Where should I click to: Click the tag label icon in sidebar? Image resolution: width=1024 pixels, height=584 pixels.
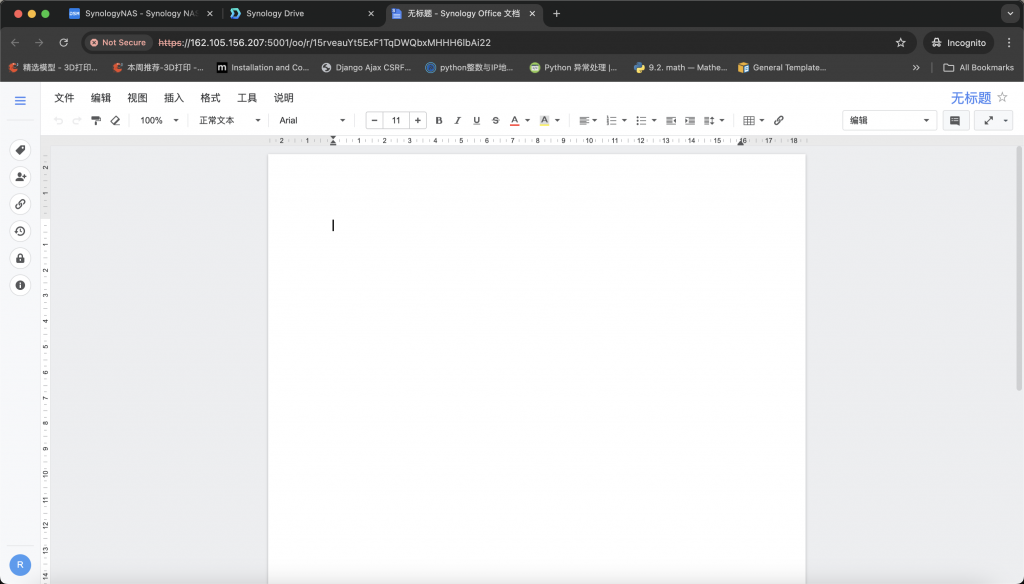point(20,150)
